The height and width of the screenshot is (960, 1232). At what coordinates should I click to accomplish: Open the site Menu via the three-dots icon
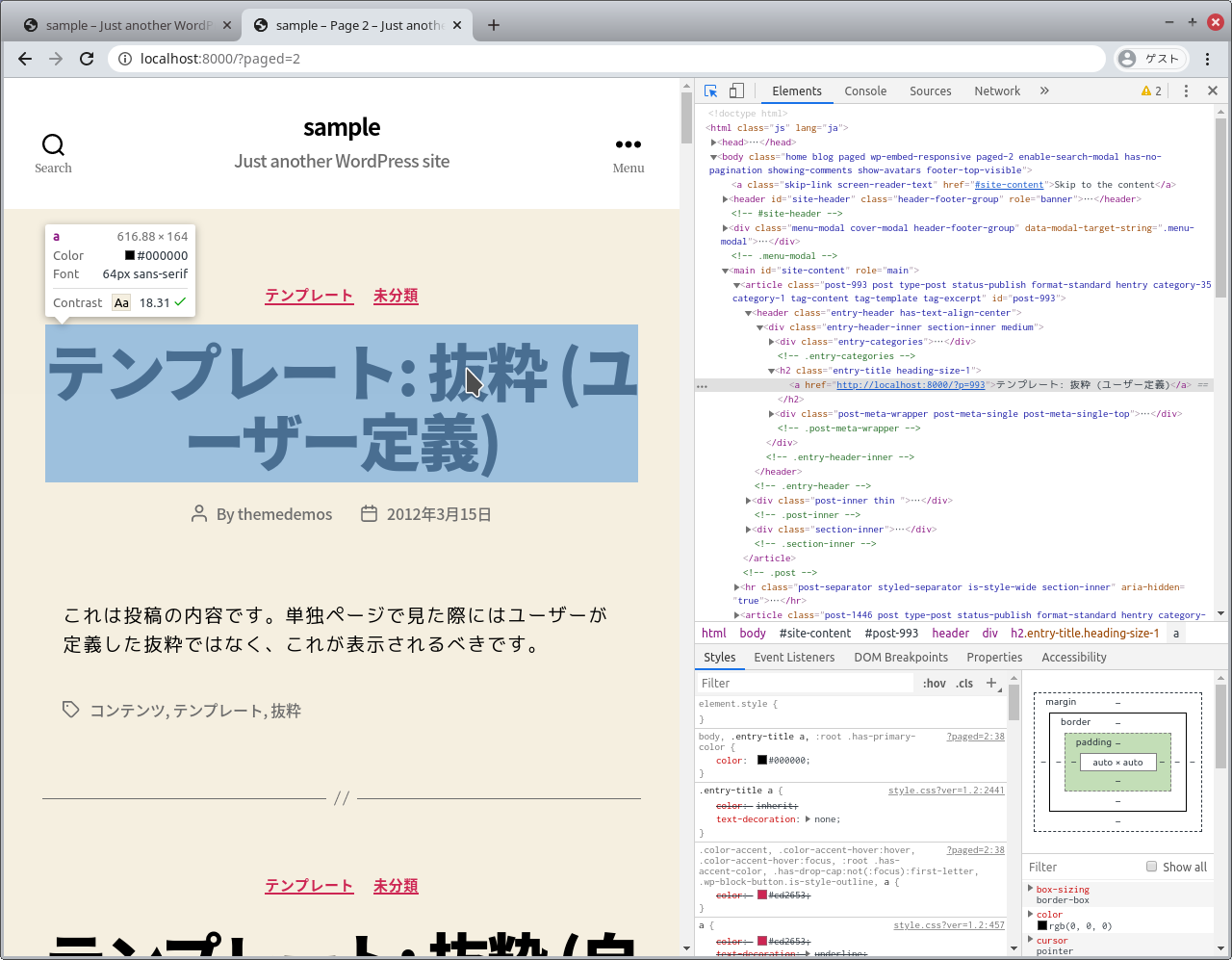coord(628,144)
